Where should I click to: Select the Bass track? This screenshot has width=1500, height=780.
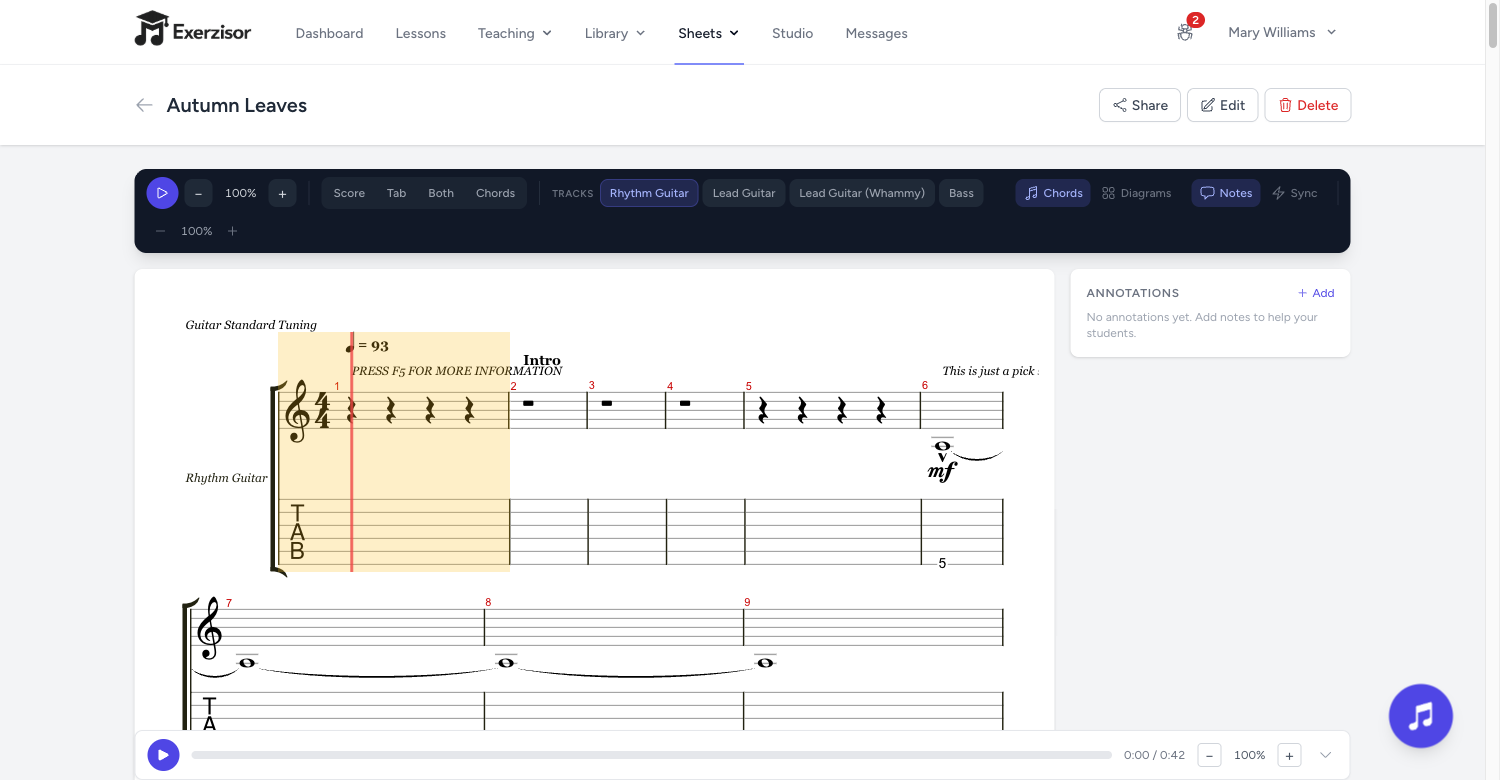[x=961, y=193]
